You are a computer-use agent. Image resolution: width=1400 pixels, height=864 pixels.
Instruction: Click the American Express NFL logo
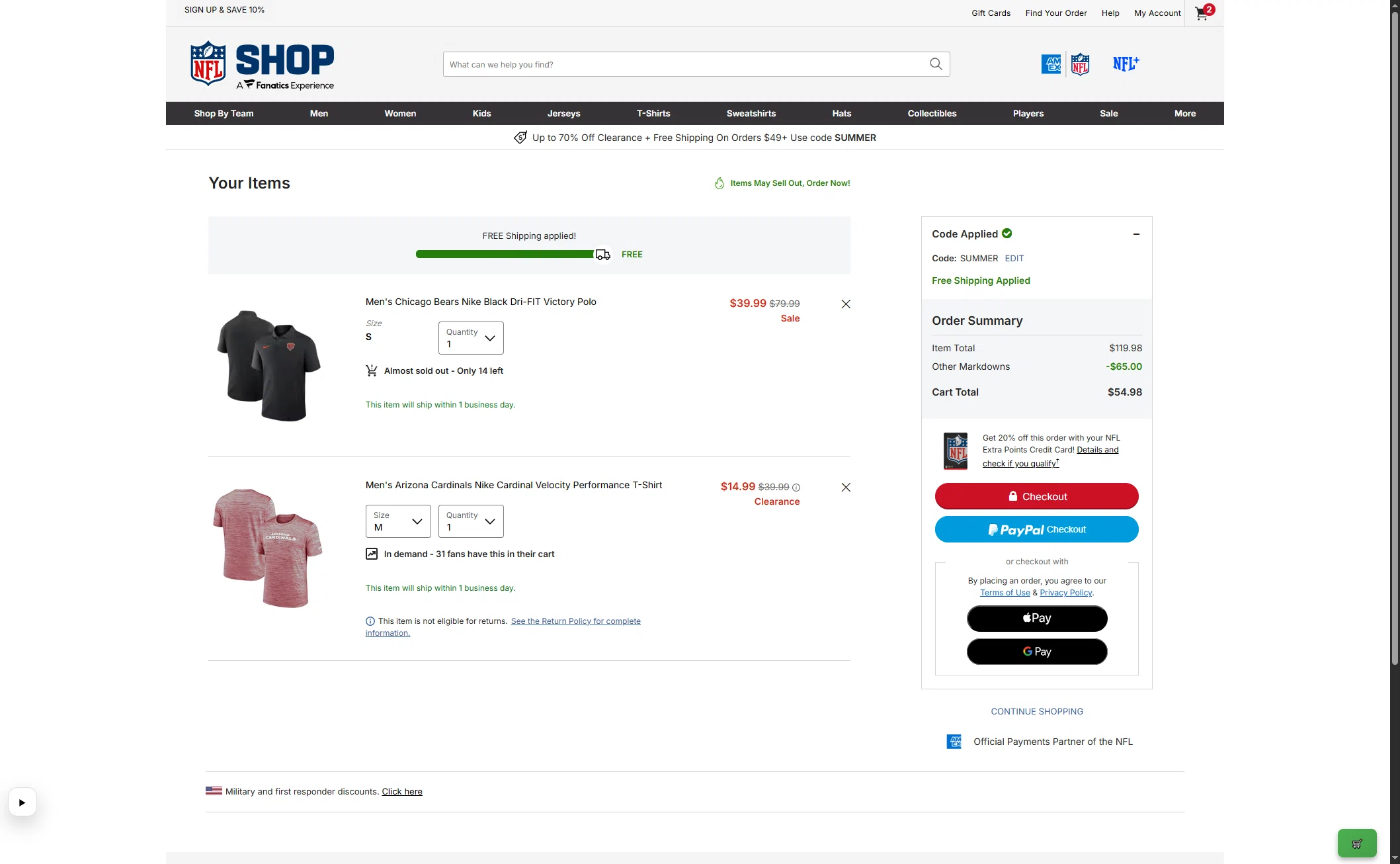(1065, 64)
